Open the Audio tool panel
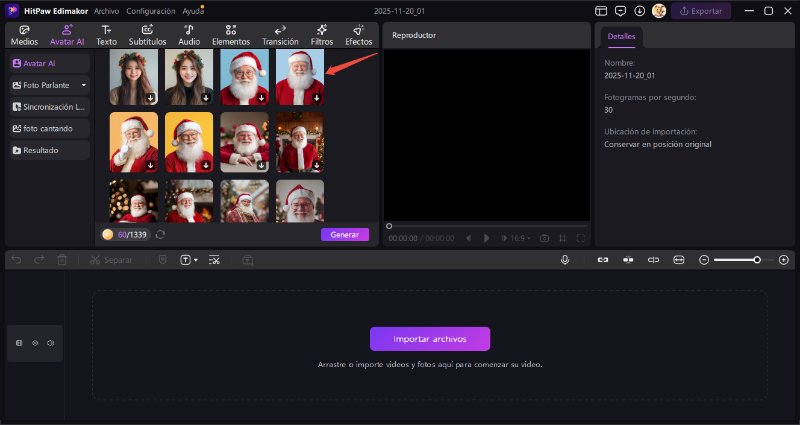Viewport: 800px width, 425px height. pyautogui.click(x=189, y=35)
